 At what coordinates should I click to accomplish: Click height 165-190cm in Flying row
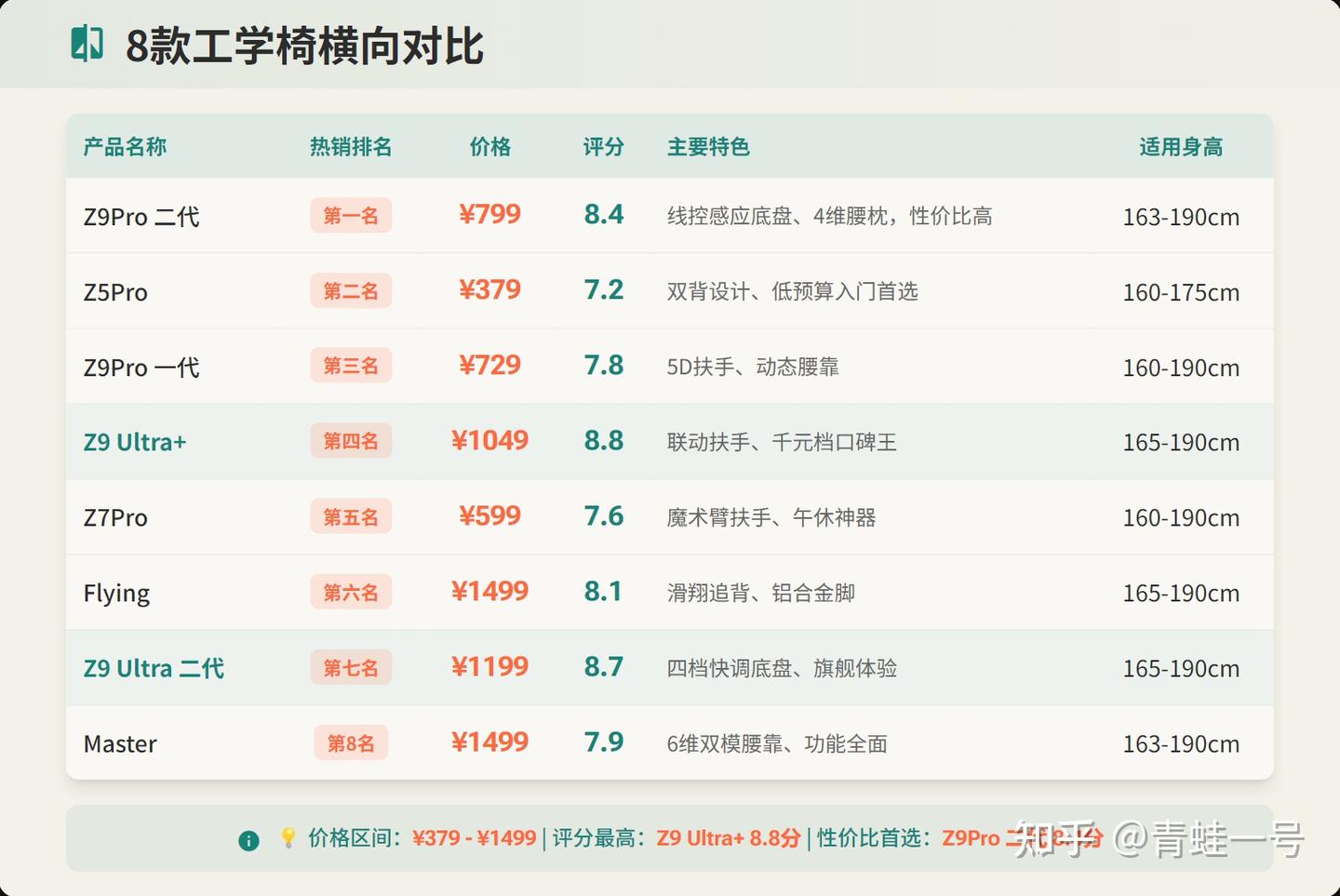tap(1181, 593)
